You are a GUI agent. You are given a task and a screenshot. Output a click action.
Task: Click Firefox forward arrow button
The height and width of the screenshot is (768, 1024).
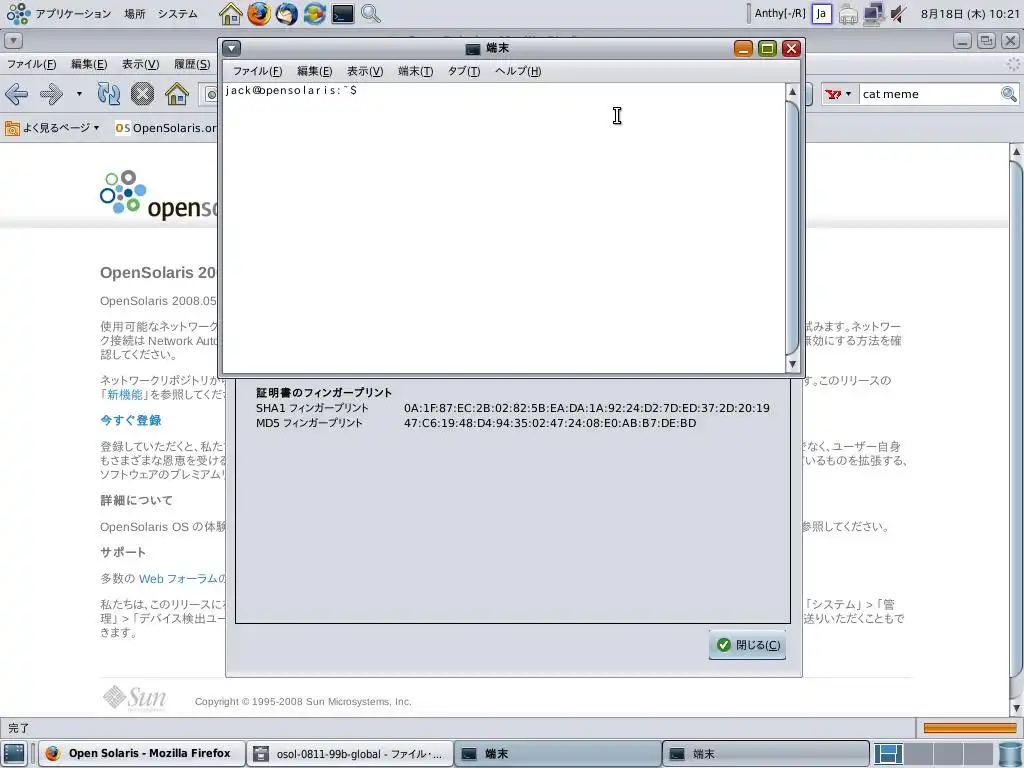[x=51, y=94]
